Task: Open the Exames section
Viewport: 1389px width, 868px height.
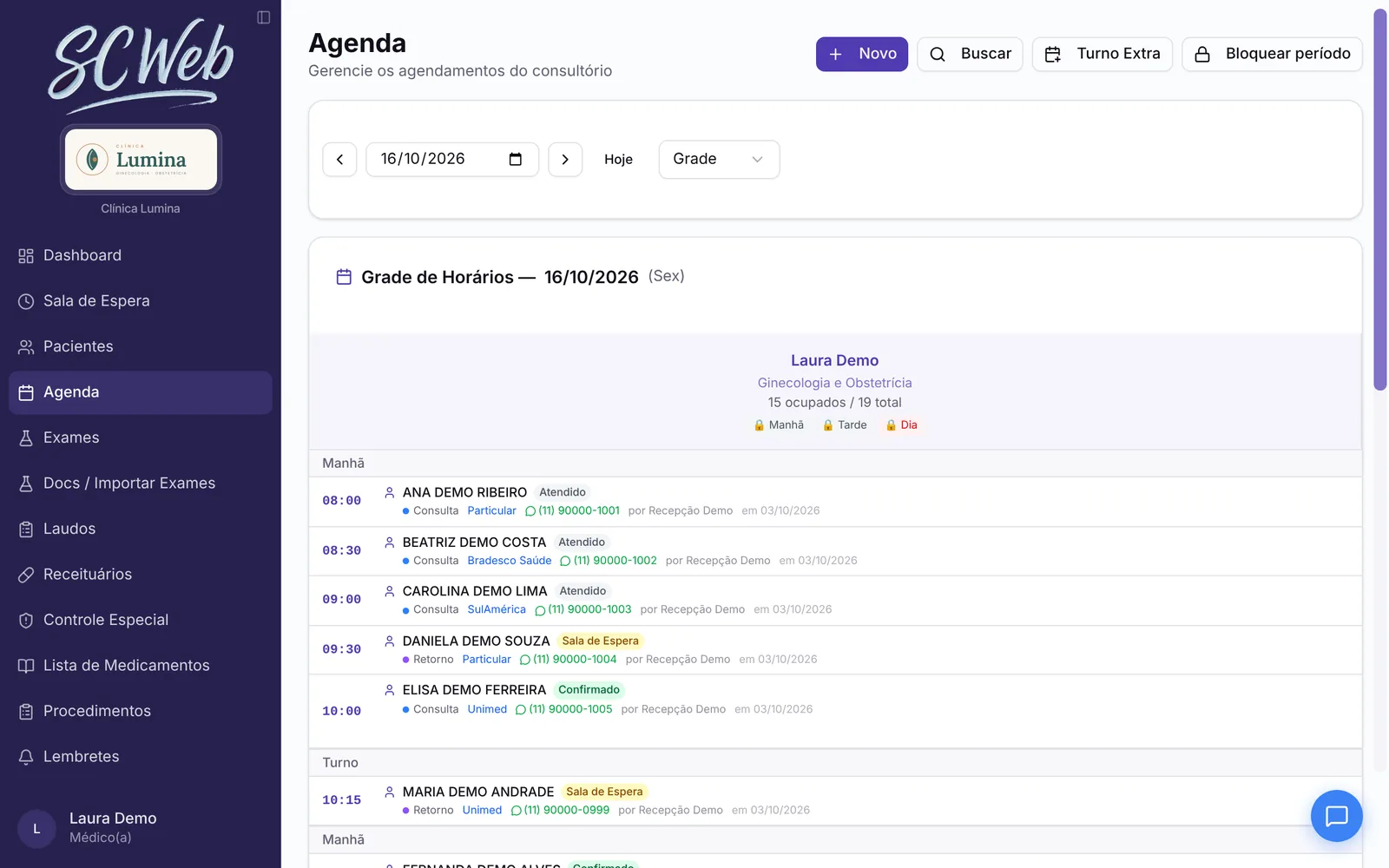Action: click(141, 438)
